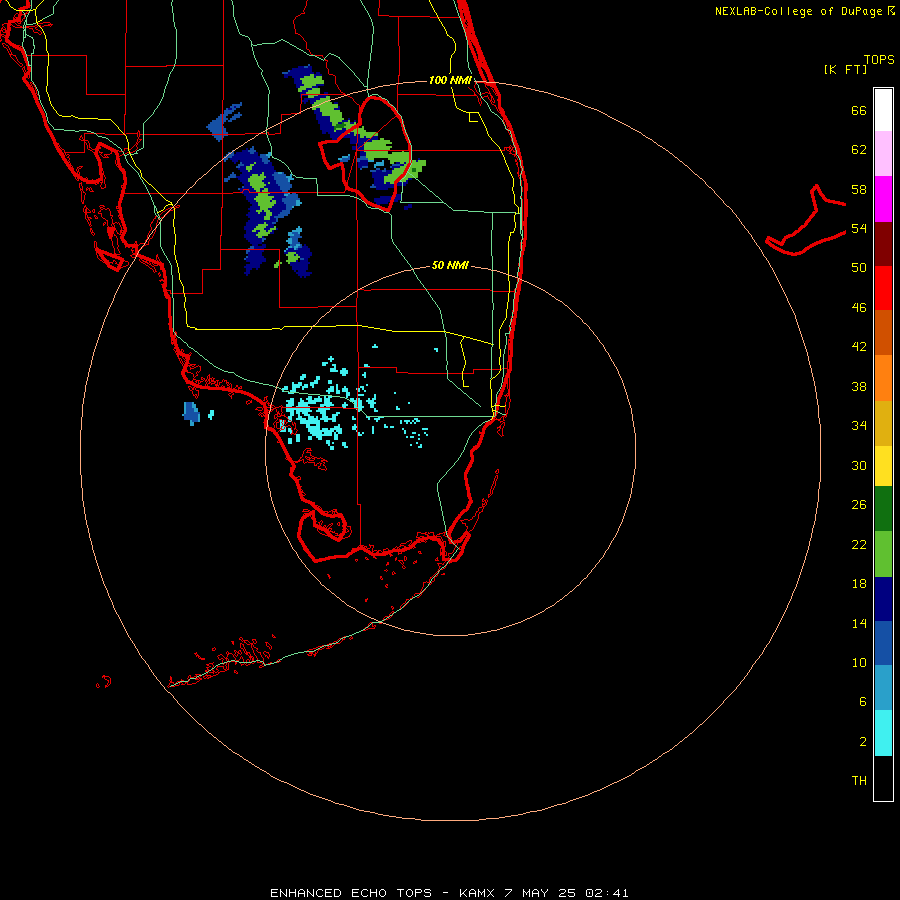The image size is (900, 900).
Task: Select the magenta 58 kft swatch
Action: (x=883, y=199)
